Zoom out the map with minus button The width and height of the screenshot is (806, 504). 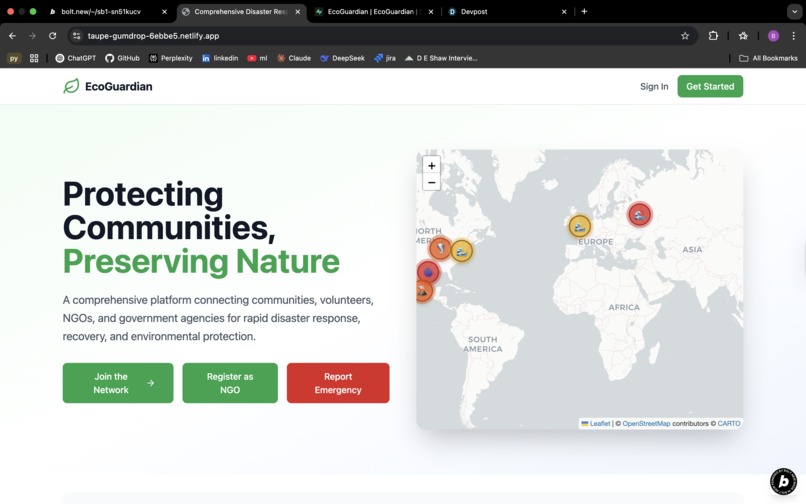[x=432, y=183]
